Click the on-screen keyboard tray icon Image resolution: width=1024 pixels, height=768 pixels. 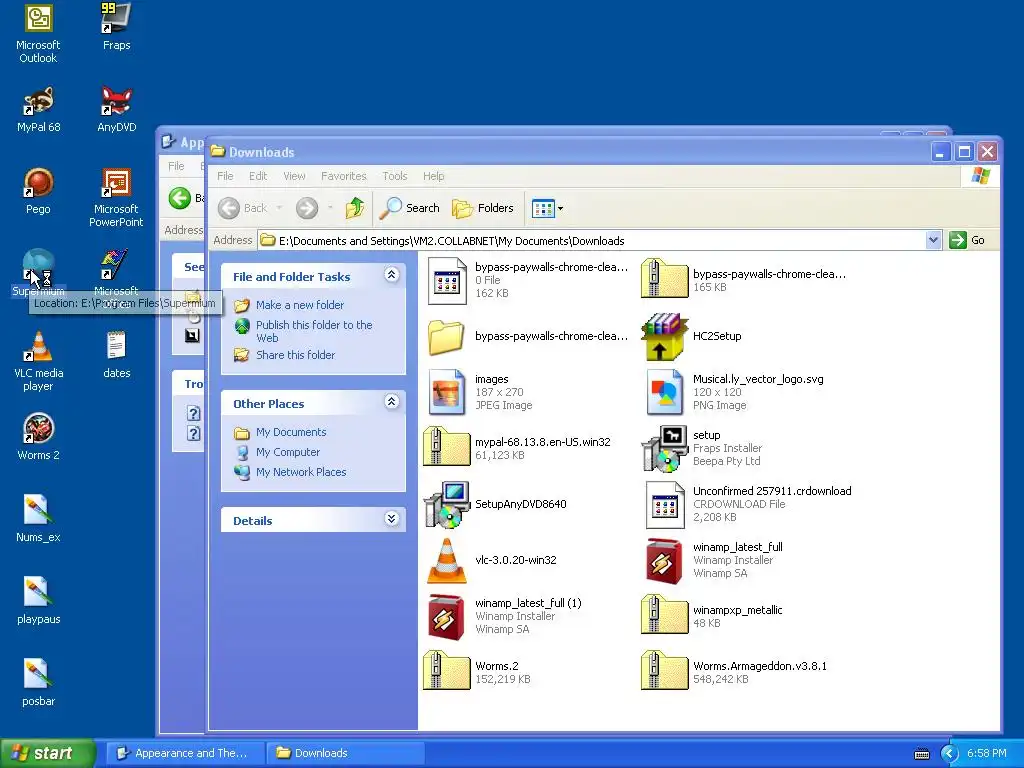921,754
